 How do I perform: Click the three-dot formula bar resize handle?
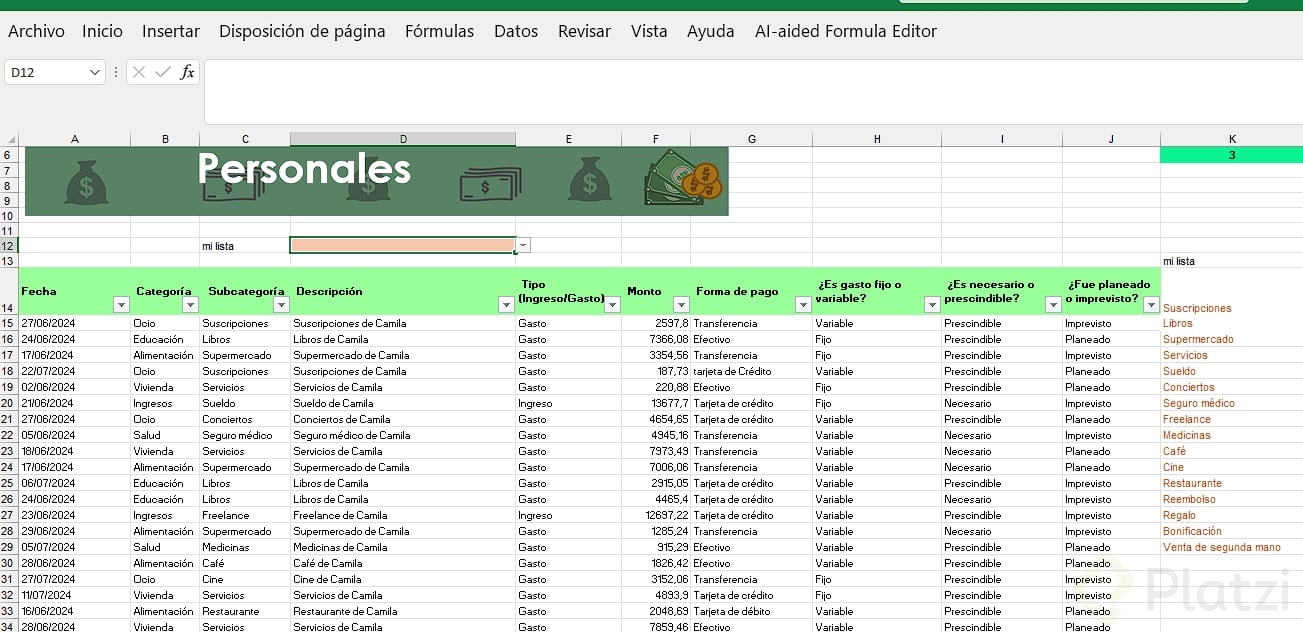116,72
